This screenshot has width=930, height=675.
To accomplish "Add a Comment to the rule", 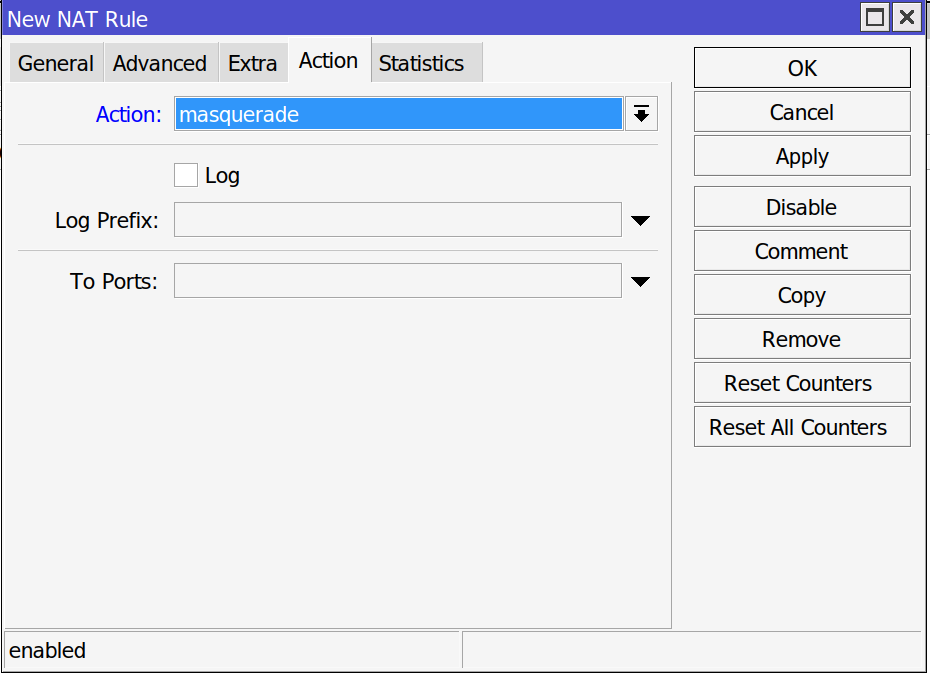I will coord(802,251).
